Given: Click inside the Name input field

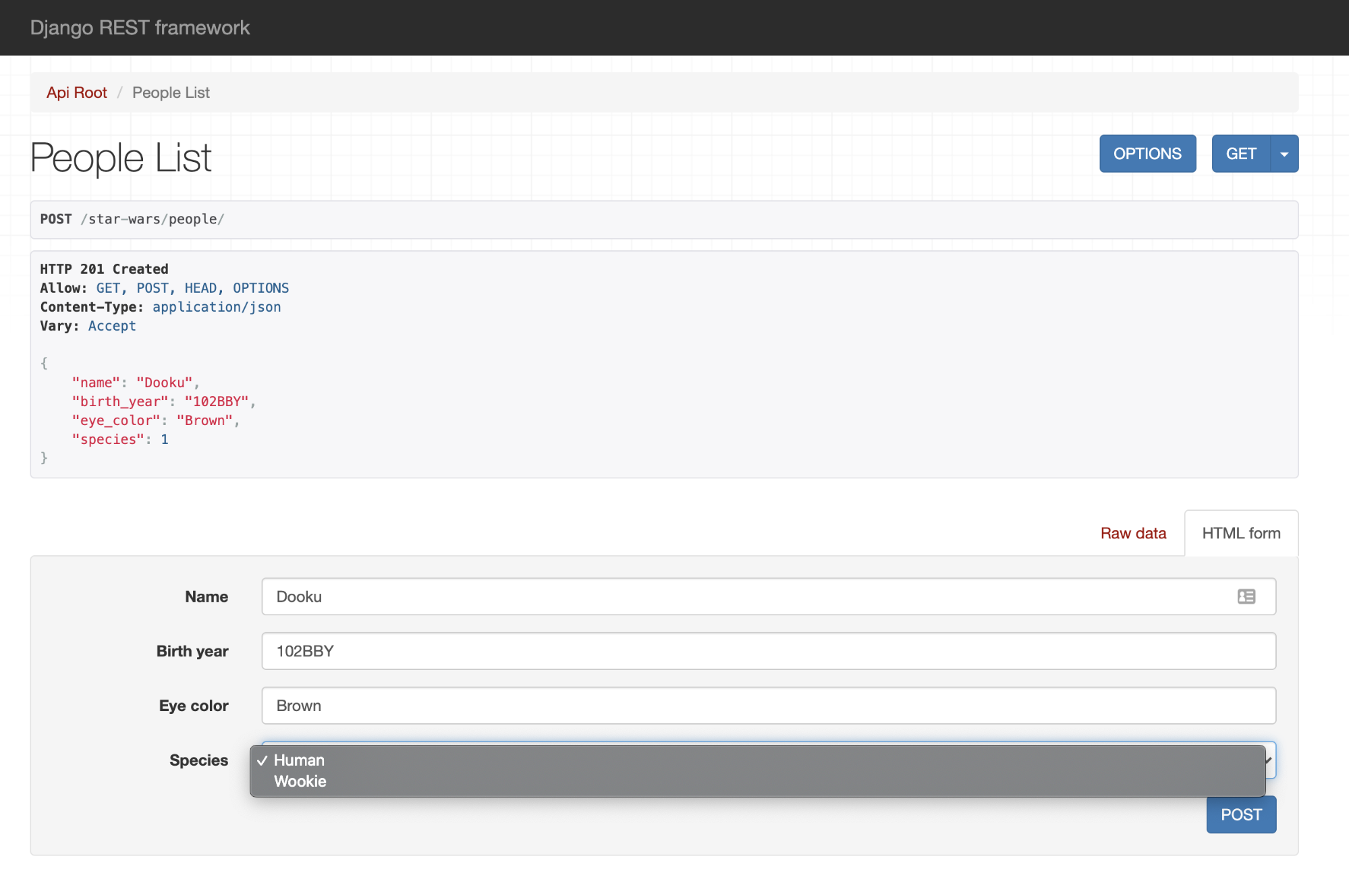Looking at the screenshot, I should (742, 596).
